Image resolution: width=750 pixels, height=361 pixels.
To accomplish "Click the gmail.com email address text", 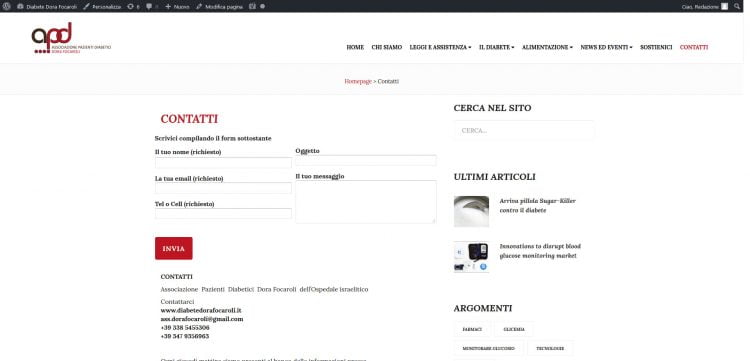I will coord(202,319).
